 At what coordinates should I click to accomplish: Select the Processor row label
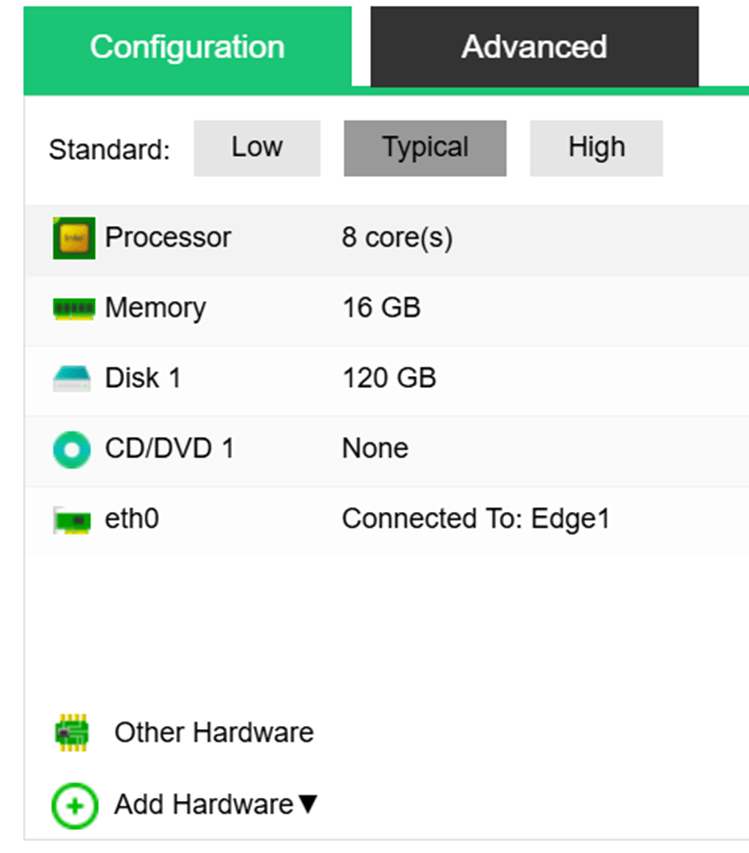pos(168,238)
